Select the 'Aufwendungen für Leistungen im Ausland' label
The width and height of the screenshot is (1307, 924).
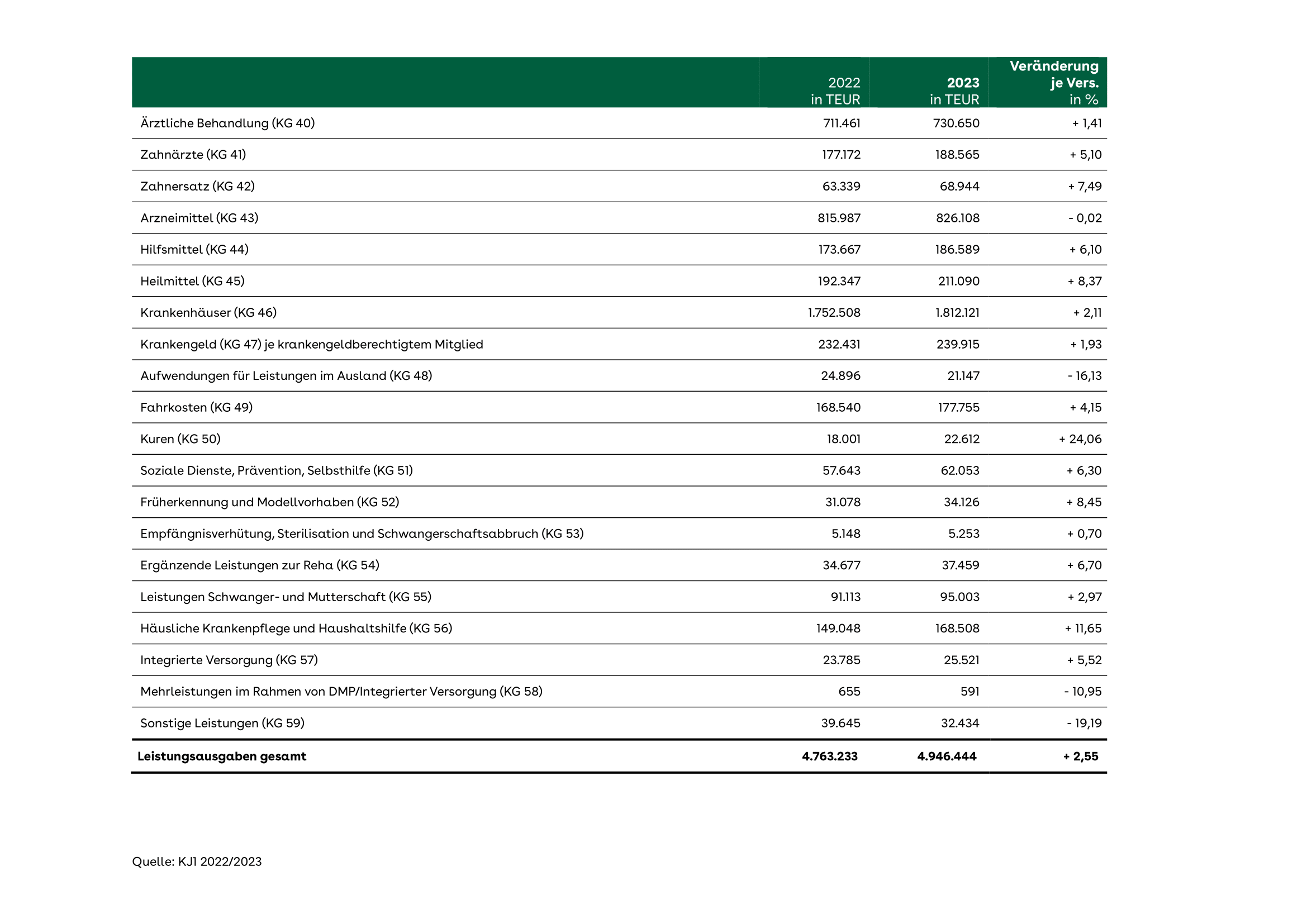point(286,375)
